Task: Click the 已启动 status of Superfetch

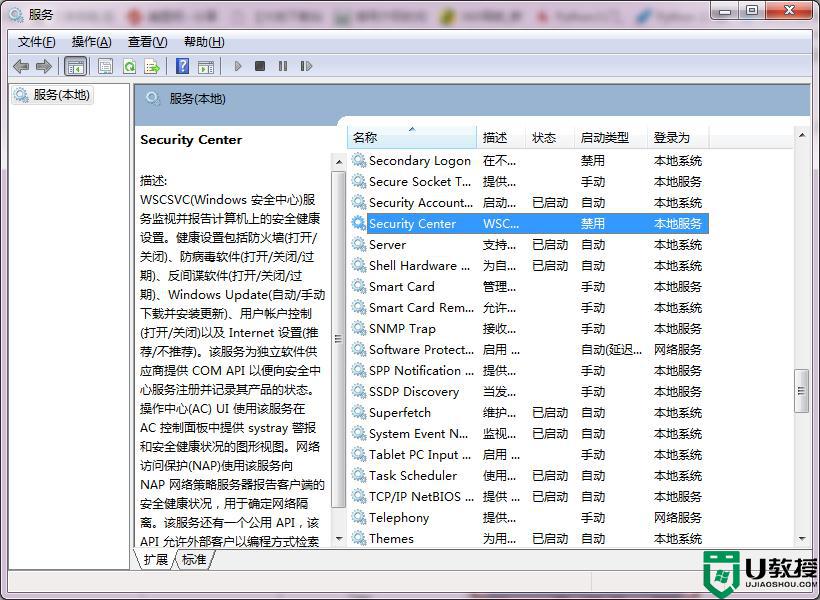Action: click(550, 413)
